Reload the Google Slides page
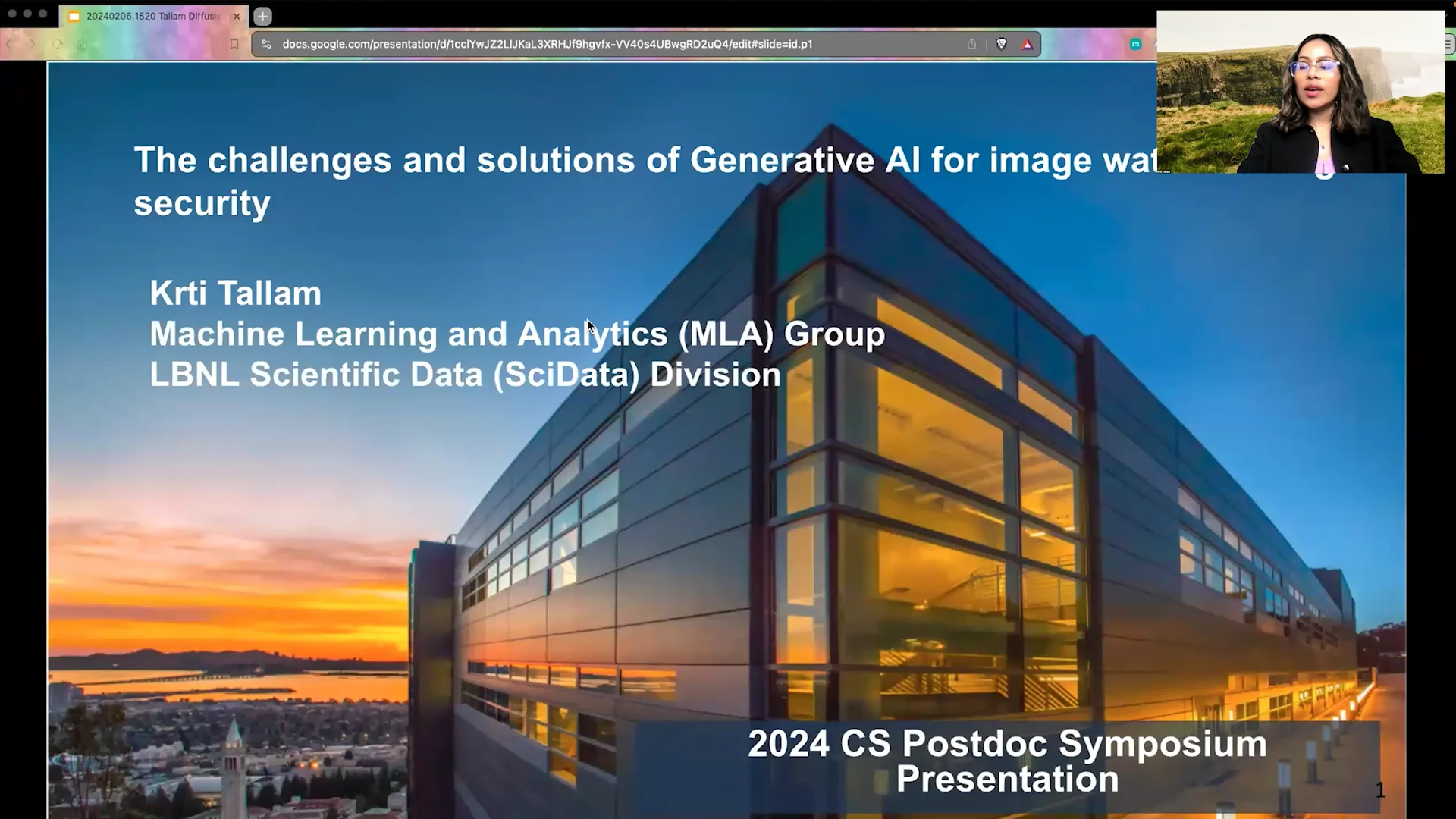This screenshot has height=819, width=1456. pos(57,43)
